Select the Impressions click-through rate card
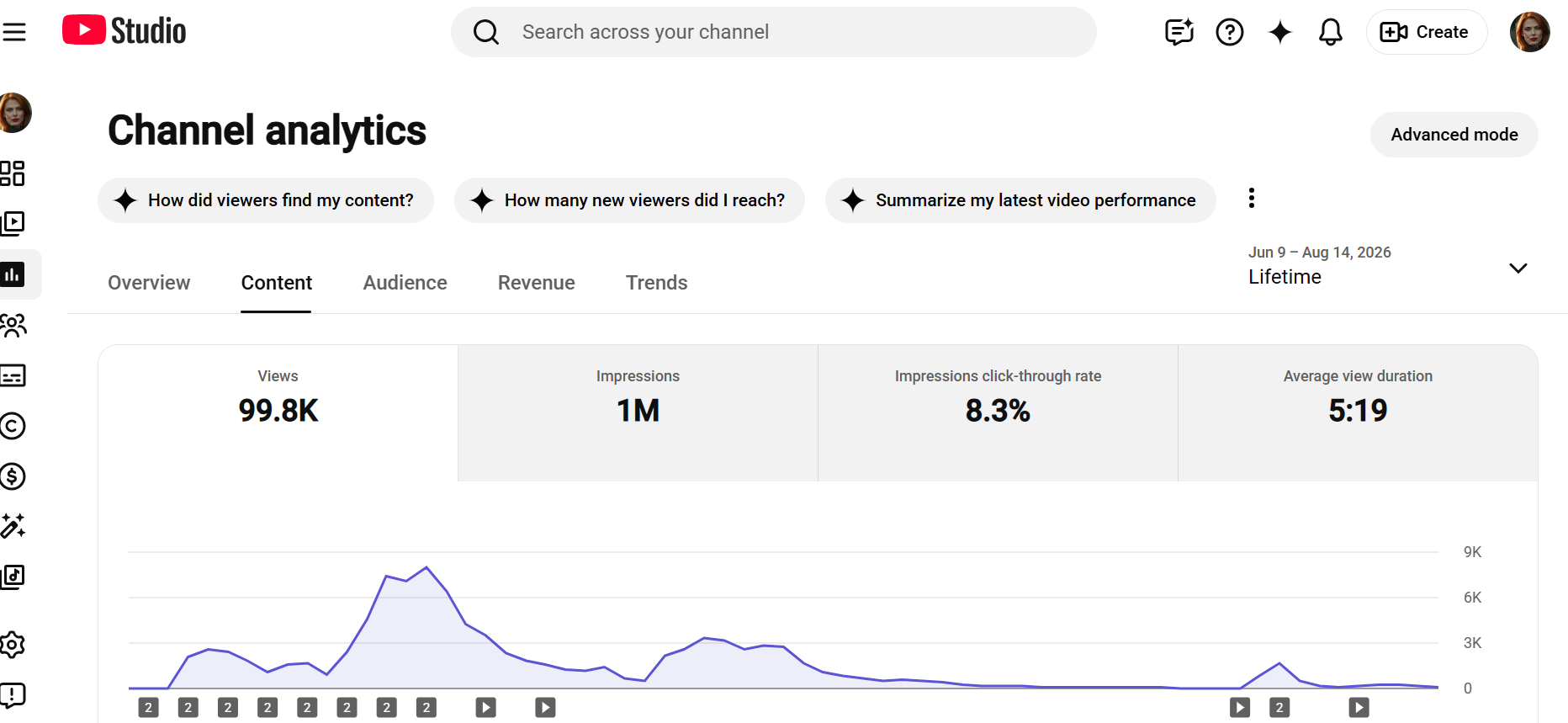This screenshot has height=723, width=1568. tap(998, 413)
